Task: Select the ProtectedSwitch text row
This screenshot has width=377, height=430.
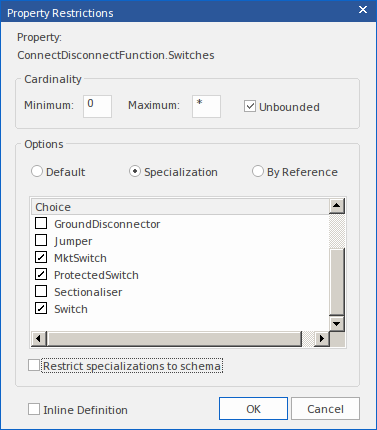Action: pyautogui.click(x=96, y=275)
